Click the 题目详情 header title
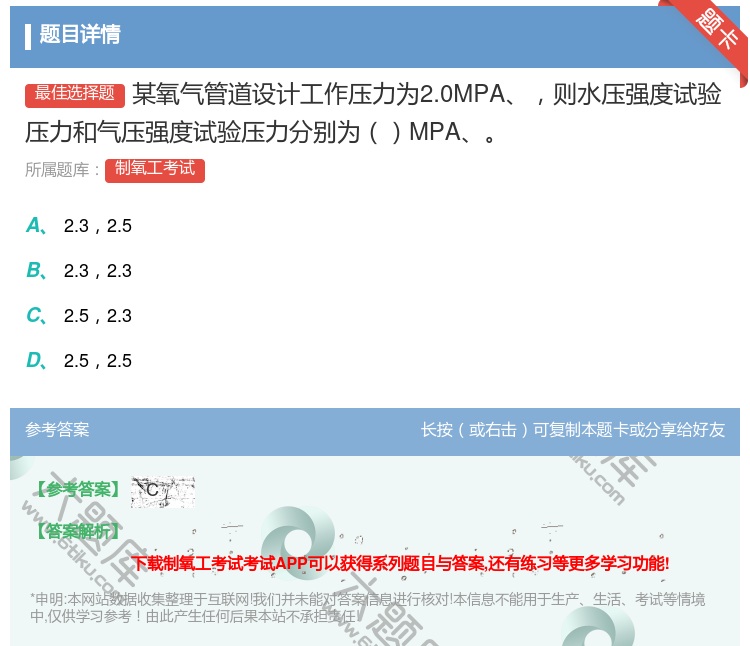Viewport: 750px width, 646px height. pyautogui.click(x=80, y=34)
